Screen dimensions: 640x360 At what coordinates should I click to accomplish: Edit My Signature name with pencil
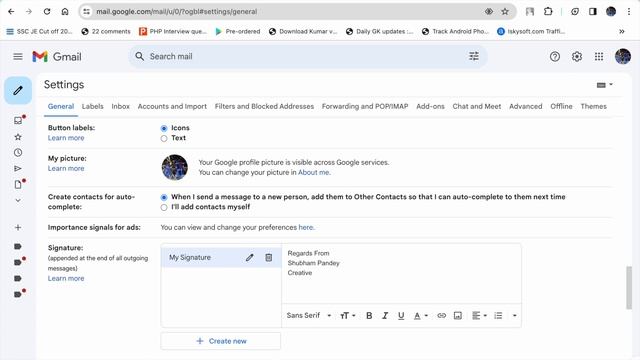click(x=249, y=258)
